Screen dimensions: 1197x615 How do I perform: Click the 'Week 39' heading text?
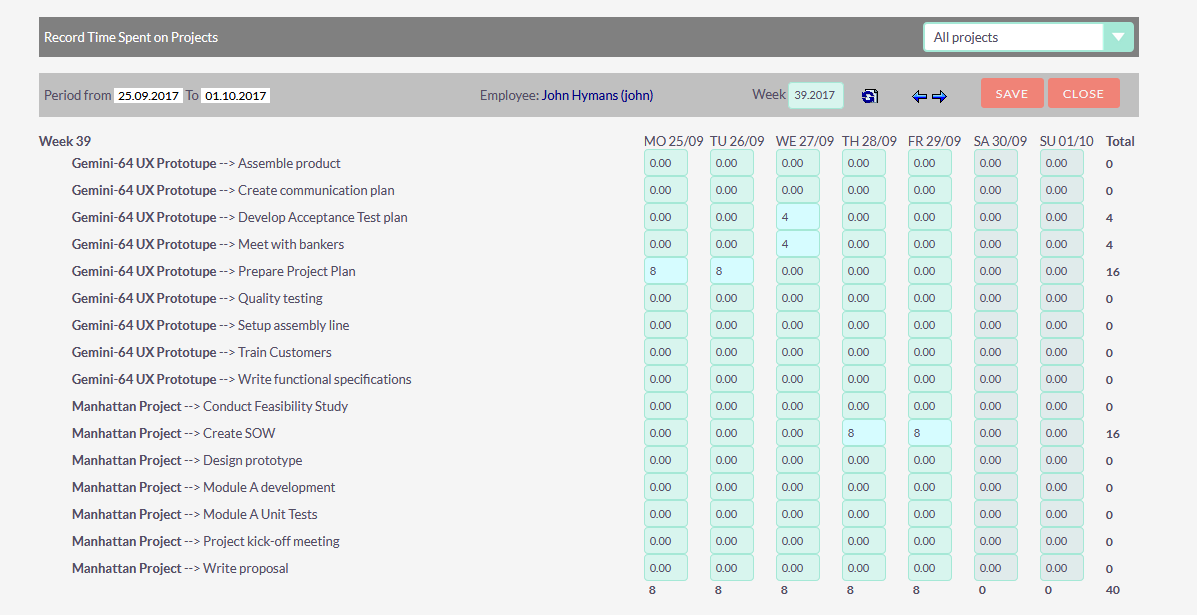pyautogui.click(x=65, y=141)
